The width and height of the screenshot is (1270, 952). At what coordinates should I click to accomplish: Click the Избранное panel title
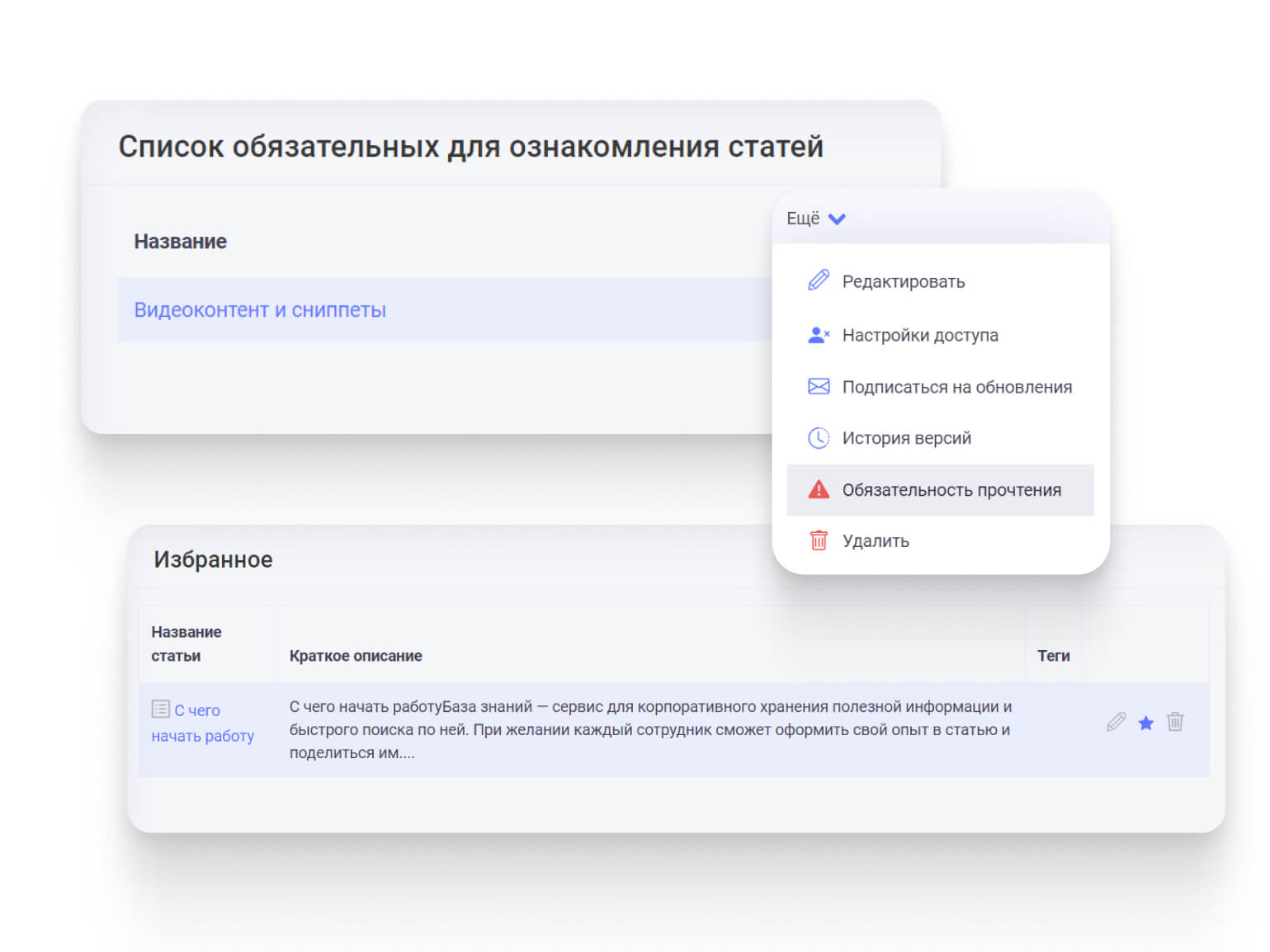point(213,559)
